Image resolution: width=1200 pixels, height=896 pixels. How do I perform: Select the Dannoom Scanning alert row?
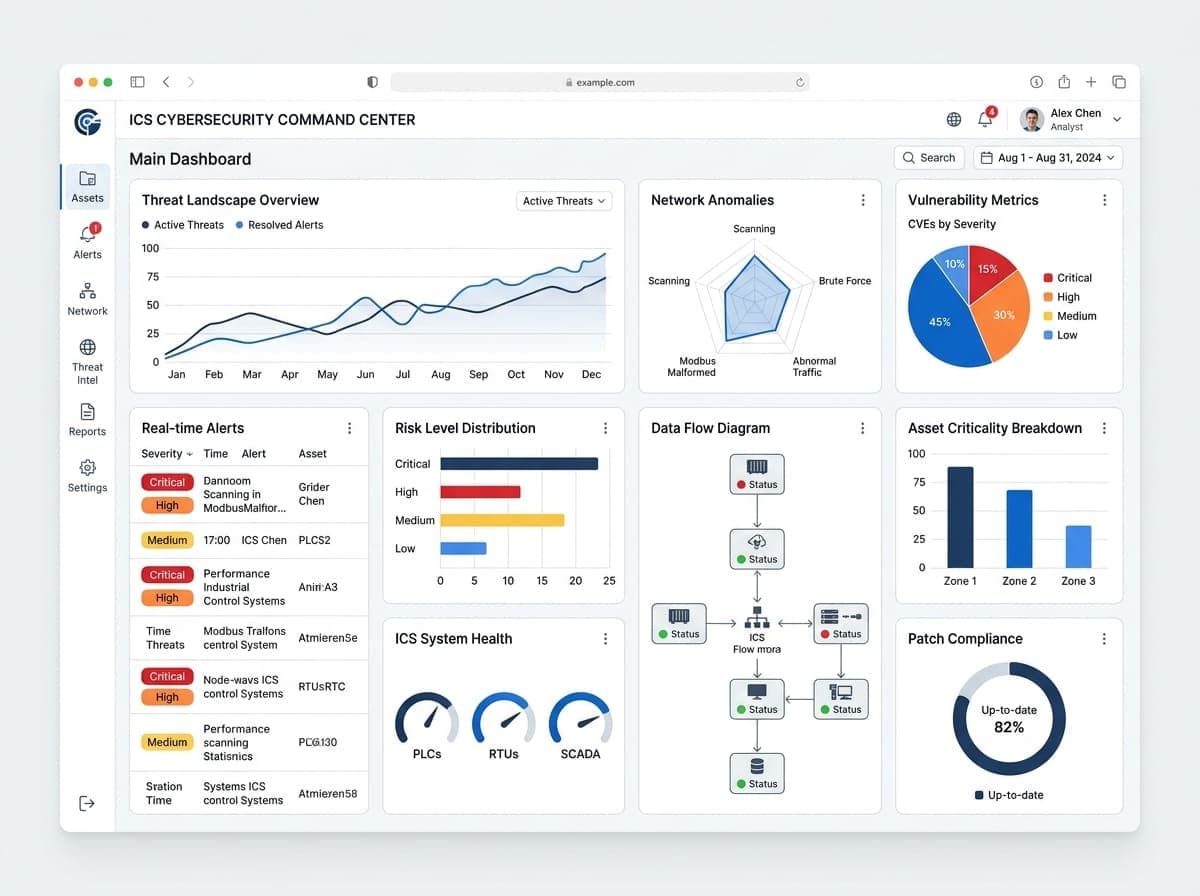coord(249,494)
